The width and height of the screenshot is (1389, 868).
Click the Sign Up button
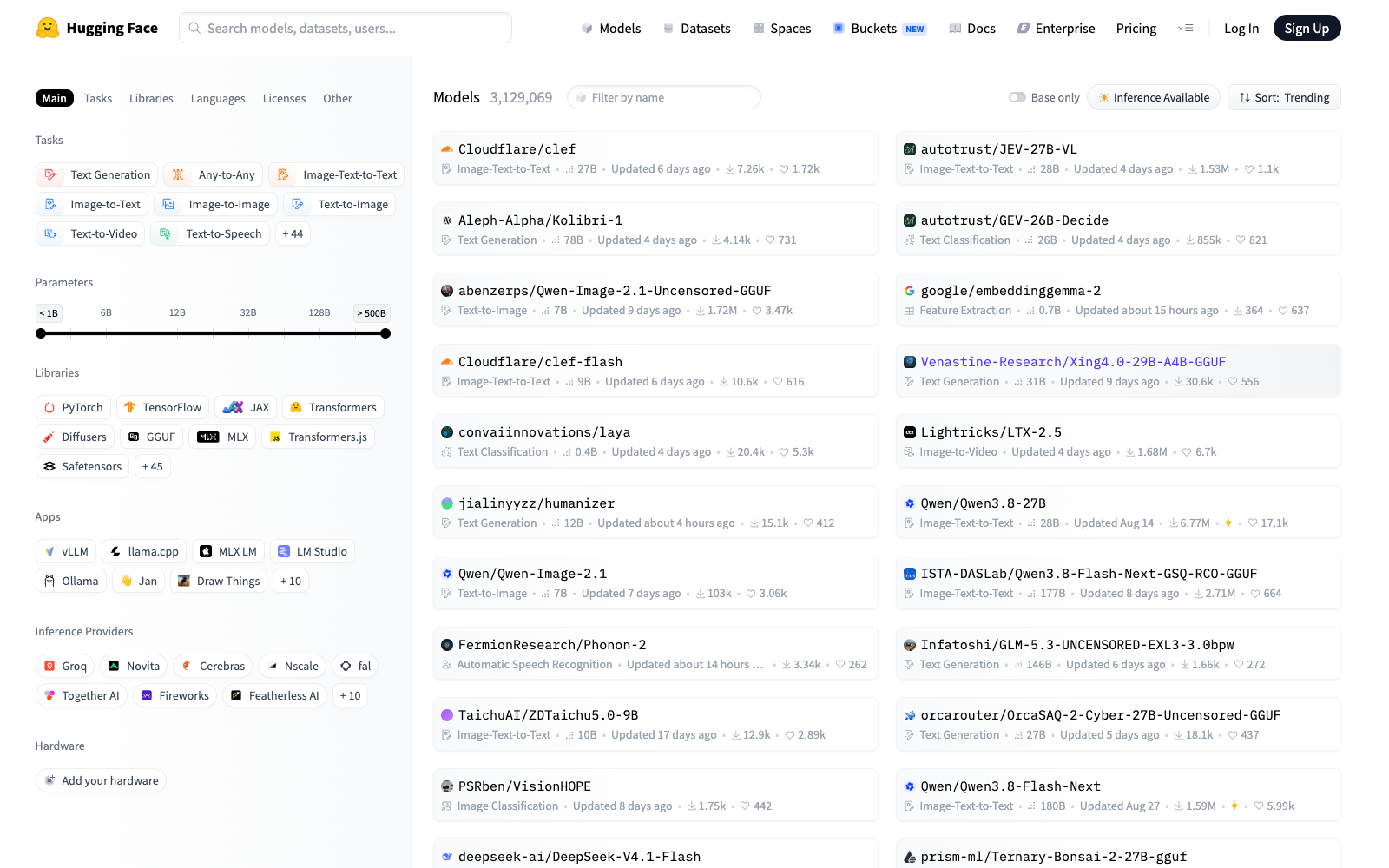point(1307,28)
